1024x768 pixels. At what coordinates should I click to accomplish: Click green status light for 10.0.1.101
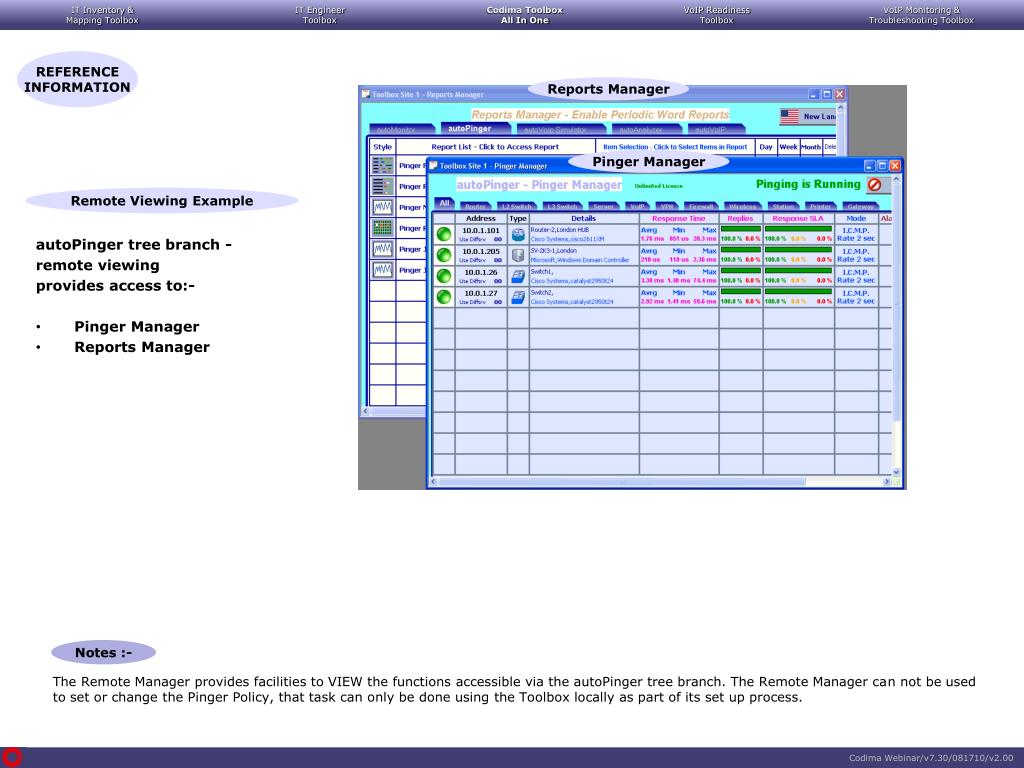443,234
